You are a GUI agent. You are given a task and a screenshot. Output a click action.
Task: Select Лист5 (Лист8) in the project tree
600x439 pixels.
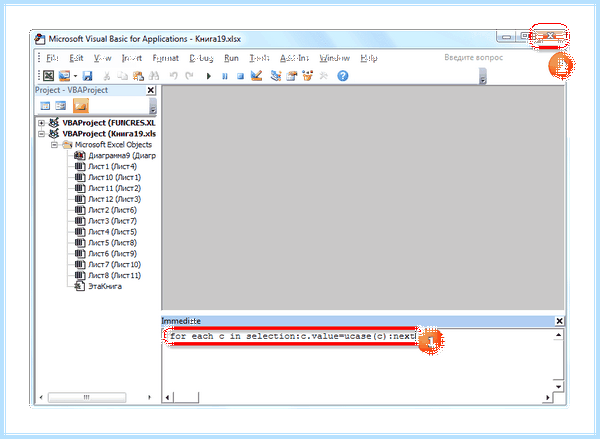click(112, 243)
